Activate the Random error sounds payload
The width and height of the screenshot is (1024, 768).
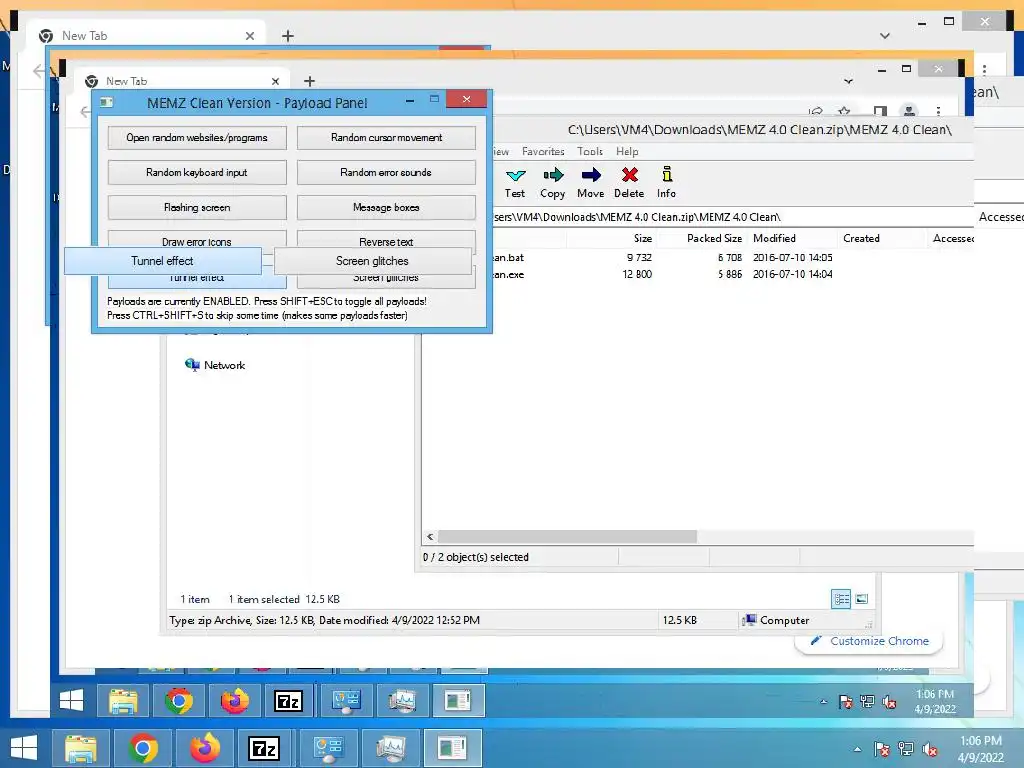[x=386, y=172]
